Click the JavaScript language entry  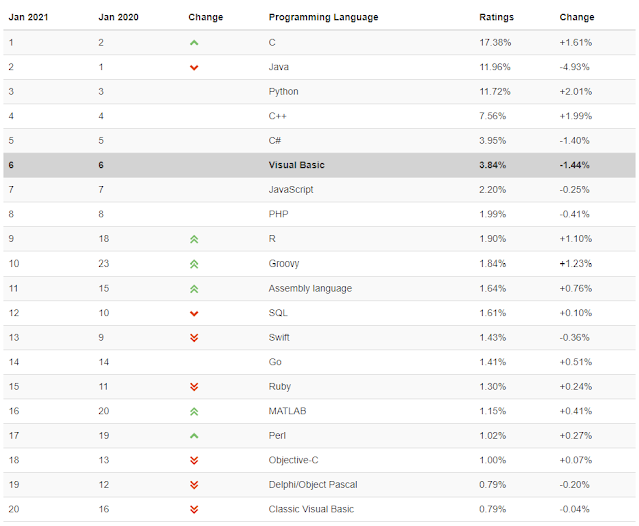[292, 190]
